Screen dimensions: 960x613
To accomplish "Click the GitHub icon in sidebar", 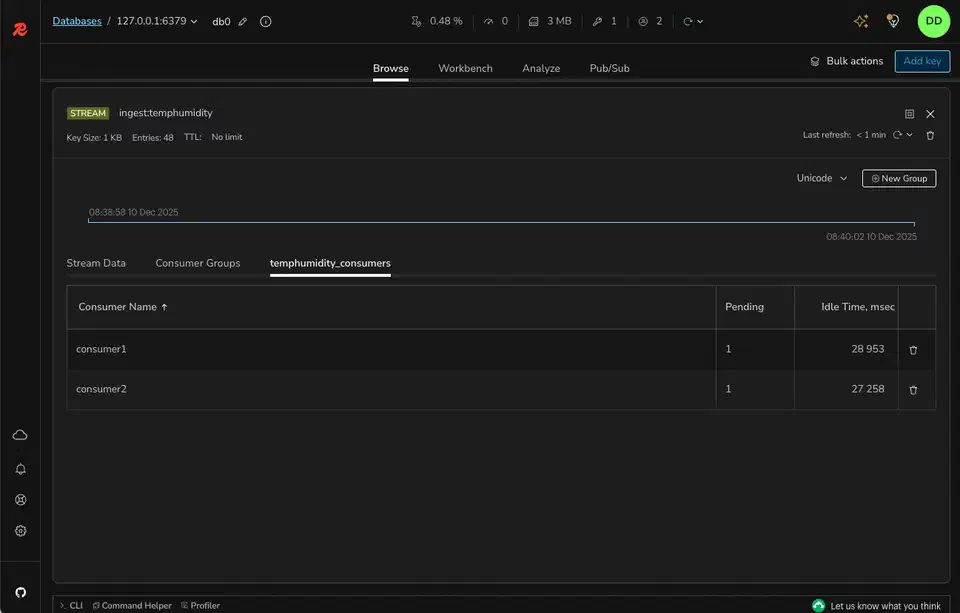I will (20, 592).
